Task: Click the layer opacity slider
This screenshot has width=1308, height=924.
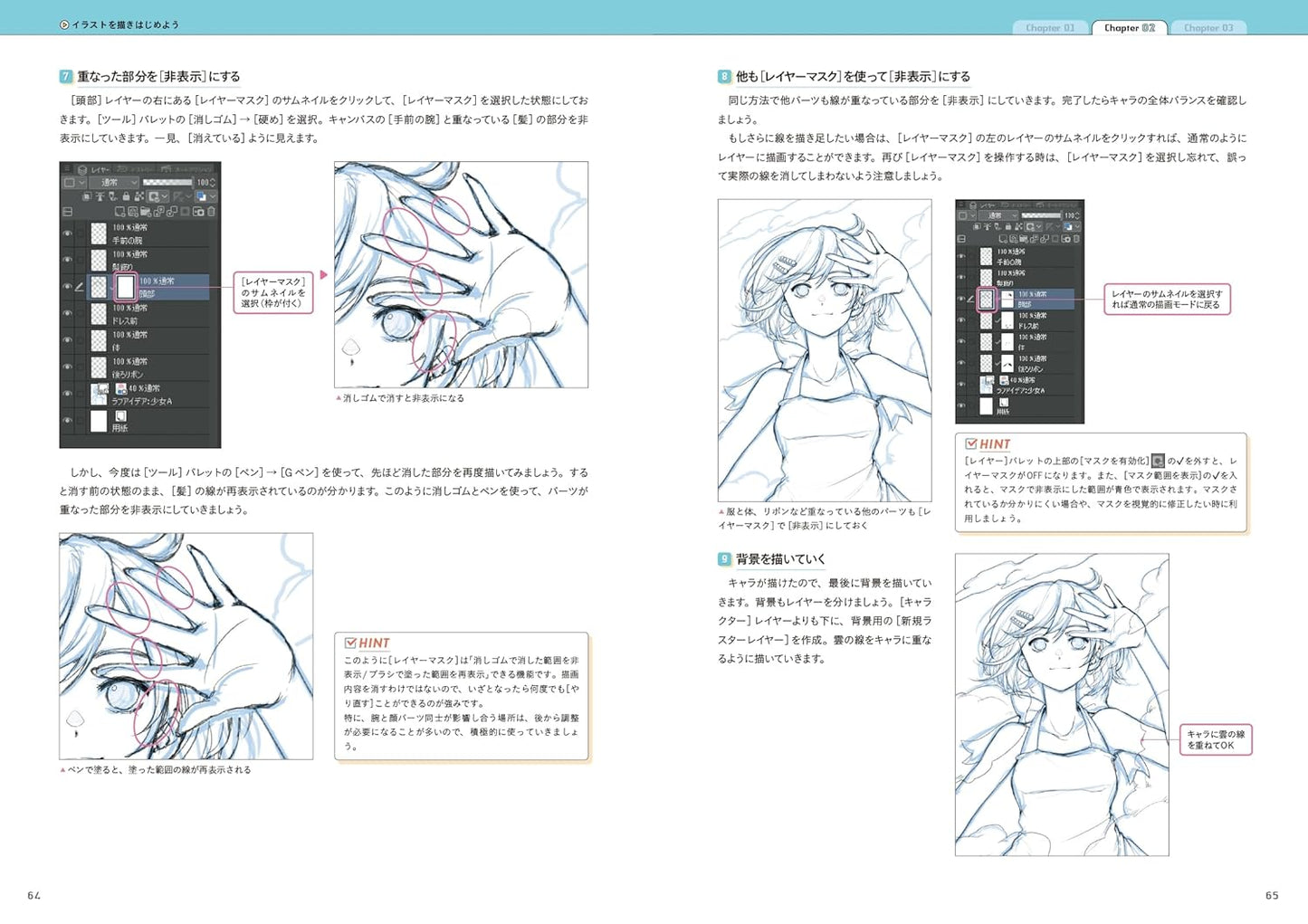Action: tap(169, 180)
